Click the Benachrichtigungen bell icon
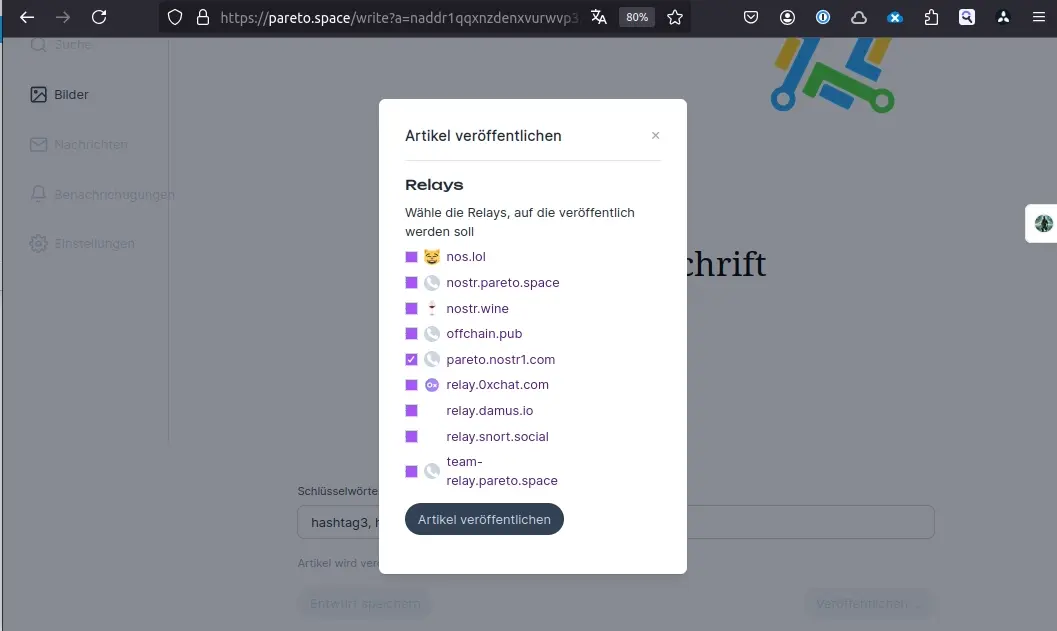The width and height of the screenshot is (1057, 631). 38,194
